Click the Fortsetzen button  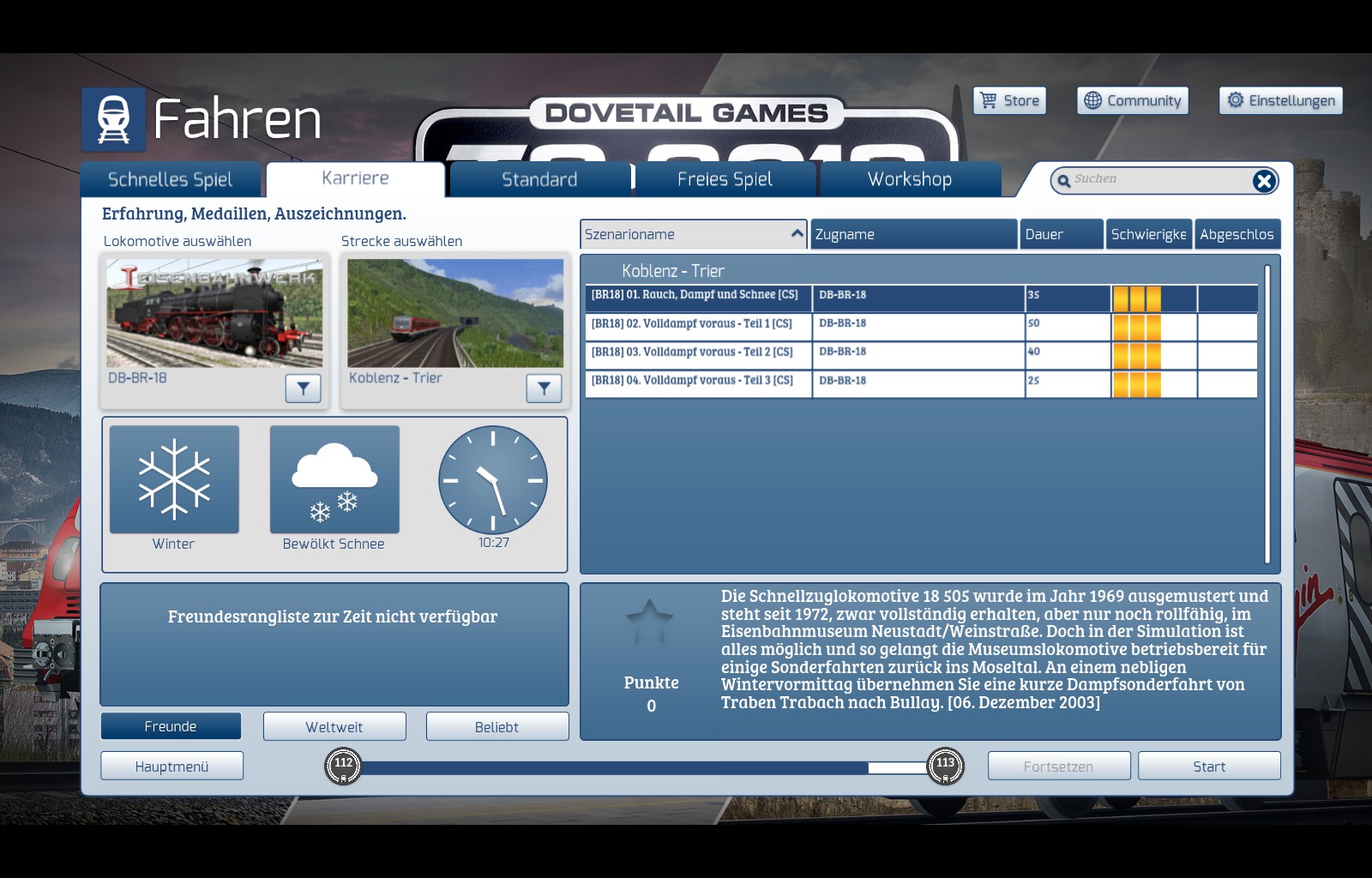point(1059,766)
